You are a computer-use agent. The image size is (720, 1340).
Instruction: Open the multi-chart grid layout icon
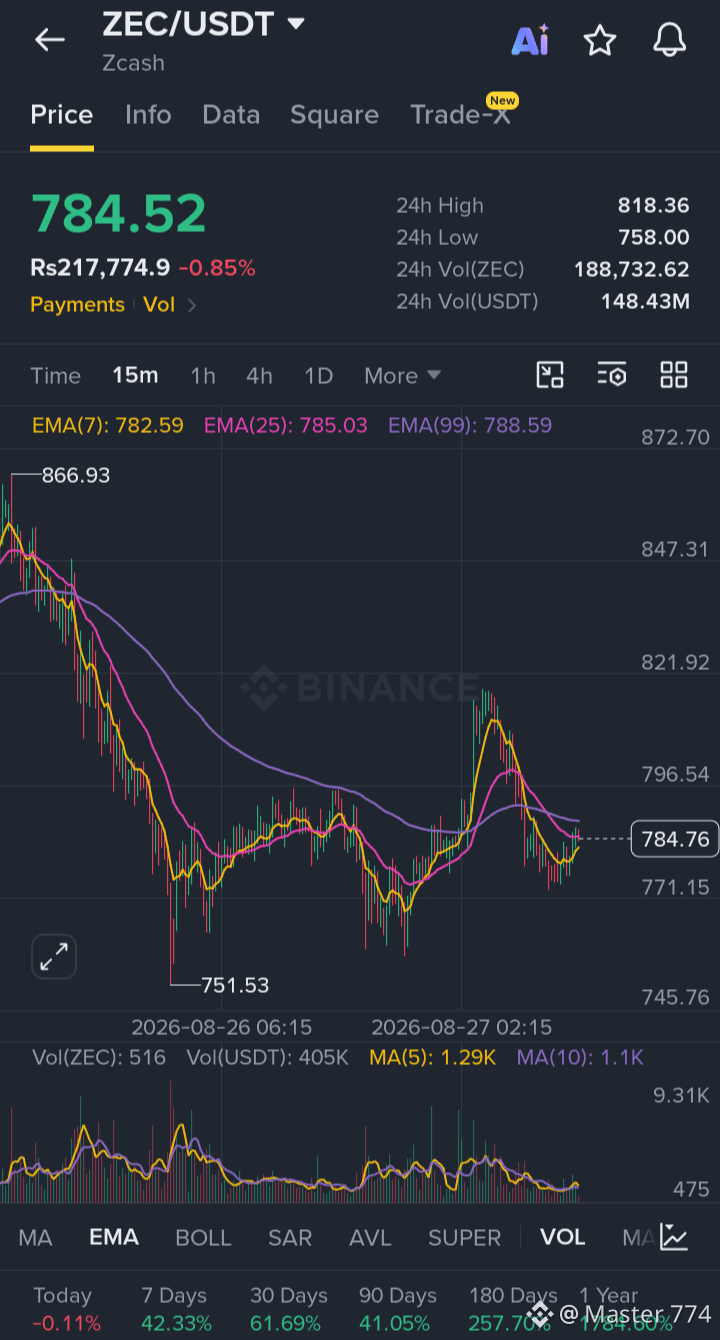click(x=674, y=375)
